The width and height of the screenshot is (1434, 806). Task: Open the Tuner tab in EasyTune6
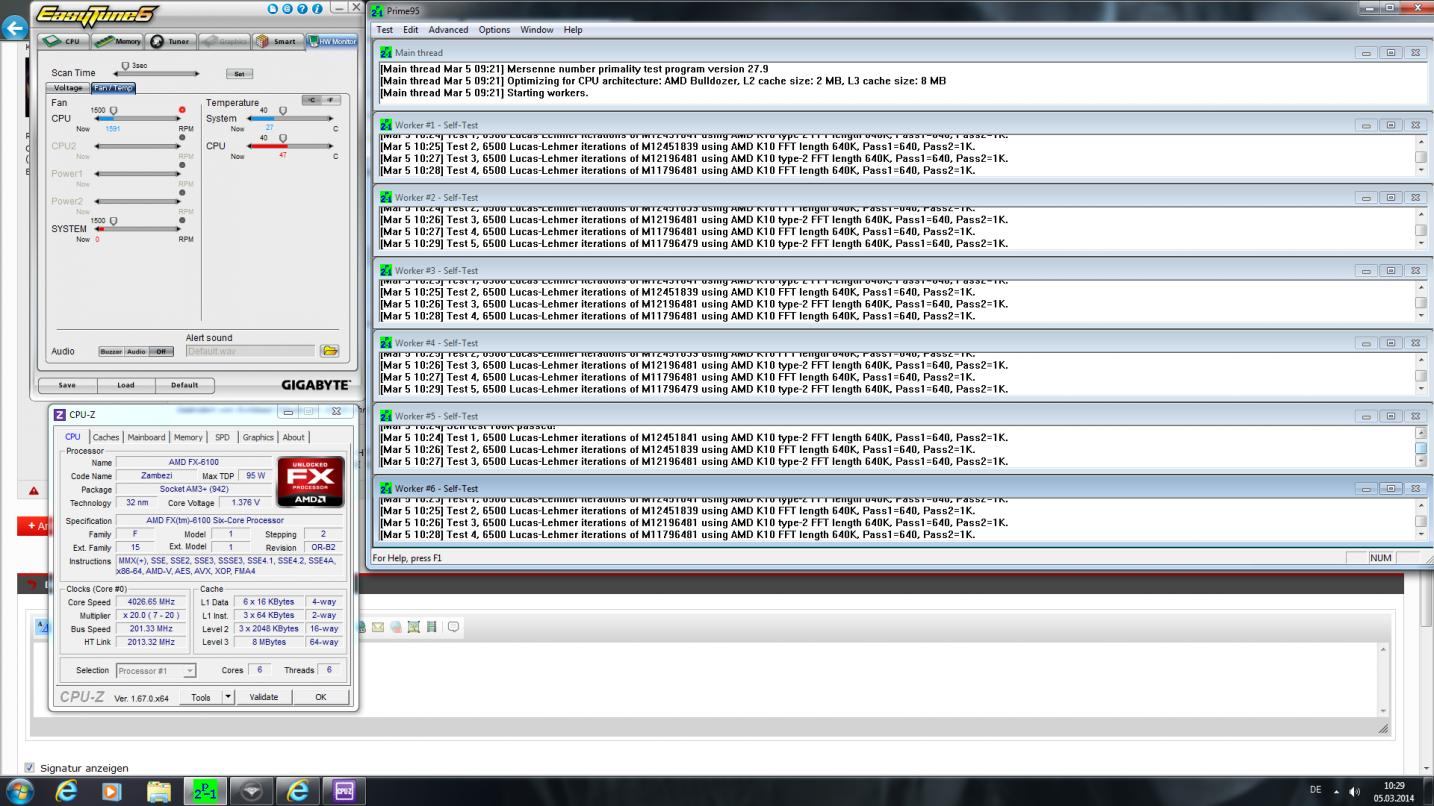click(x=170, y=41)
